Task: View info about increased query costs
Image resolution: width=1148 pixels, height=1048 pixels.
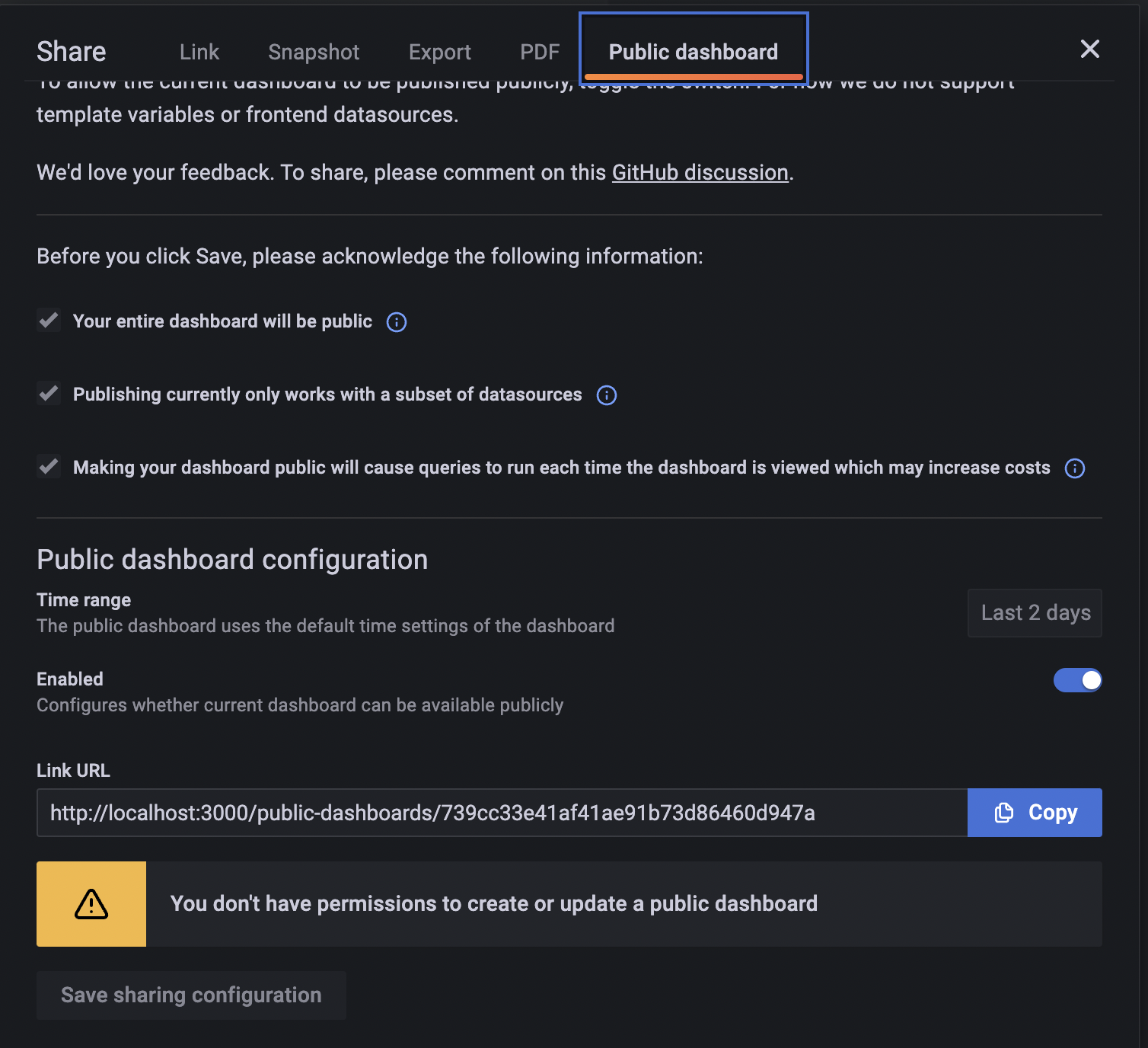Action: pos(1074,468)
